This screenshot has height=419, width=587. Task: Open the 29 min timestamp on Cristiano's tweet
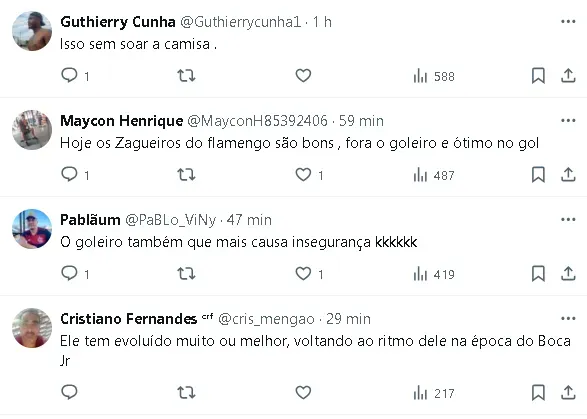[348, 319]
